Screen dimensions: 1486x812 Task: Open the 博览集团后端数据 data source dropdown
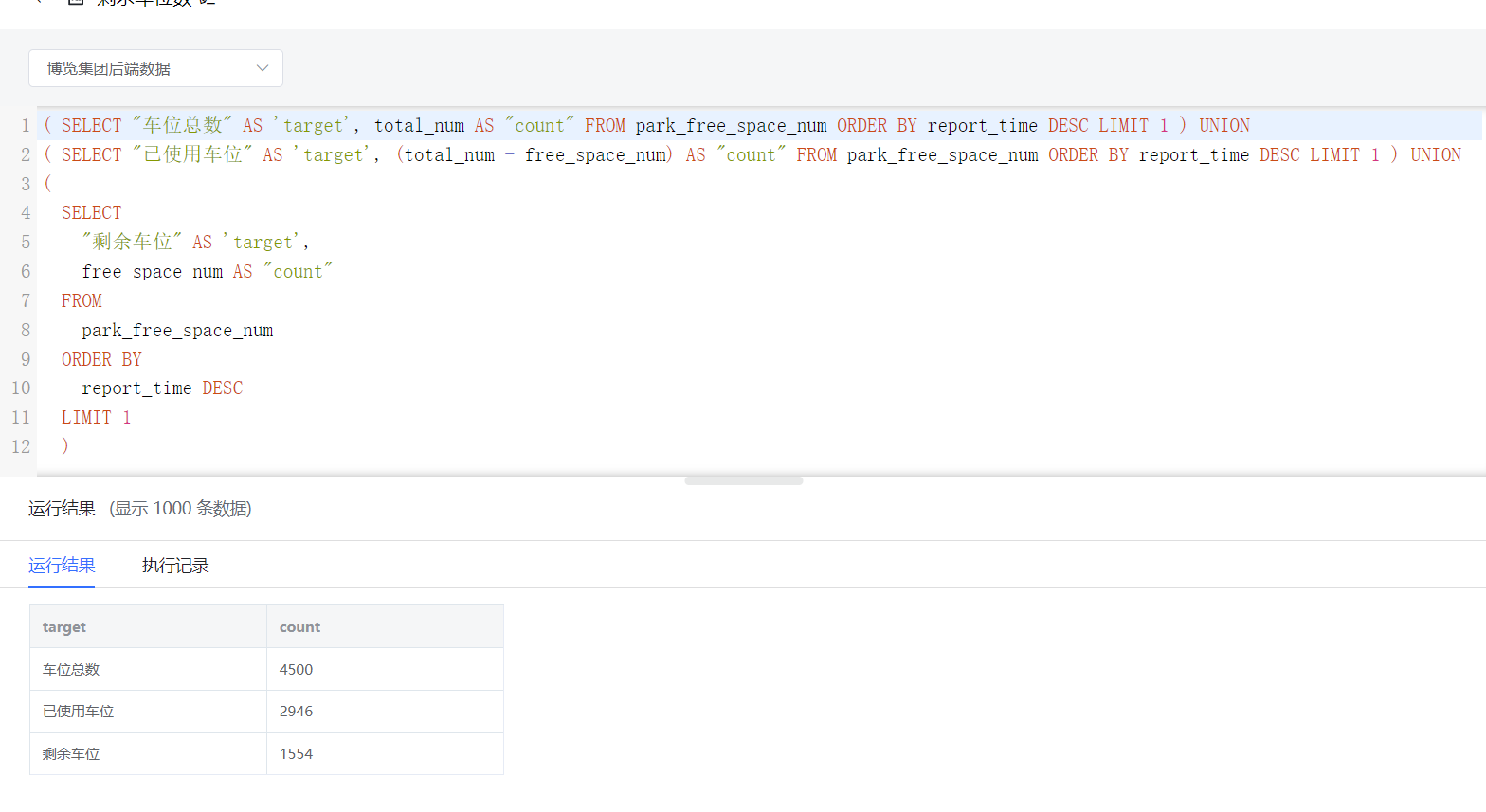tap(155, 68)
